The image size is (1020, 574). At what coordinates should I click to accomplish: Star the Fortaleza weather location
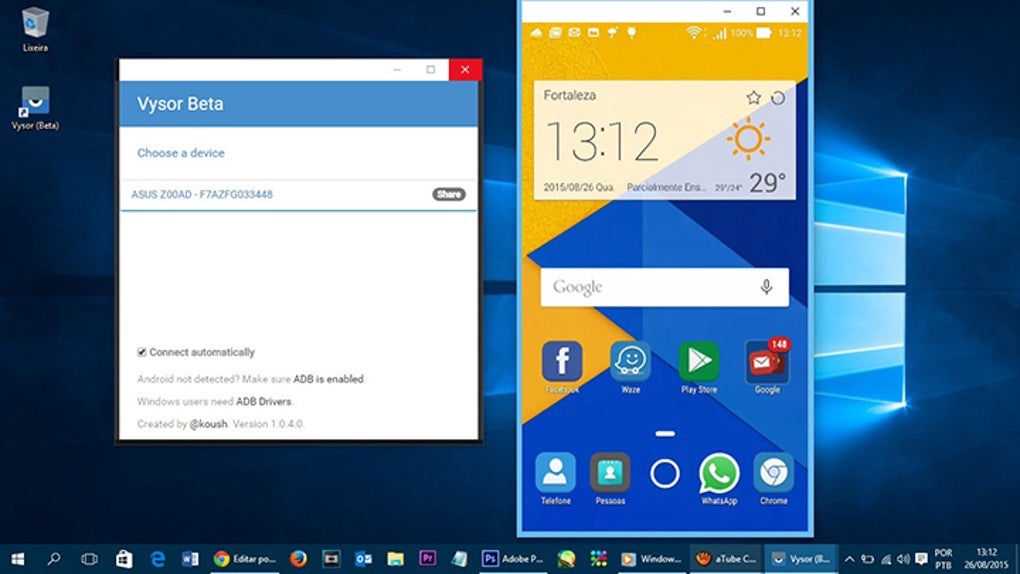(x=753, y=98)
